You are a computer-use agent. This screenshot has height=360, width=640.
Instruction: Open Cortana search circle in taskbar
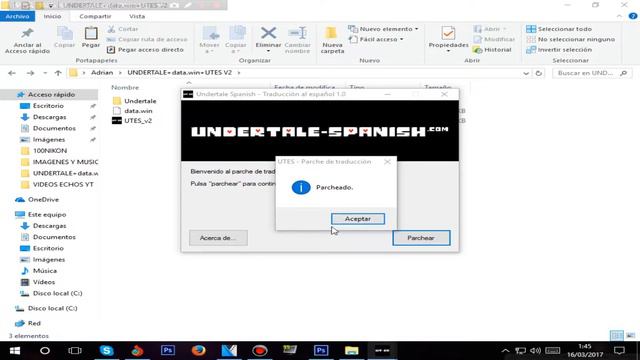(x=45, y=351)
